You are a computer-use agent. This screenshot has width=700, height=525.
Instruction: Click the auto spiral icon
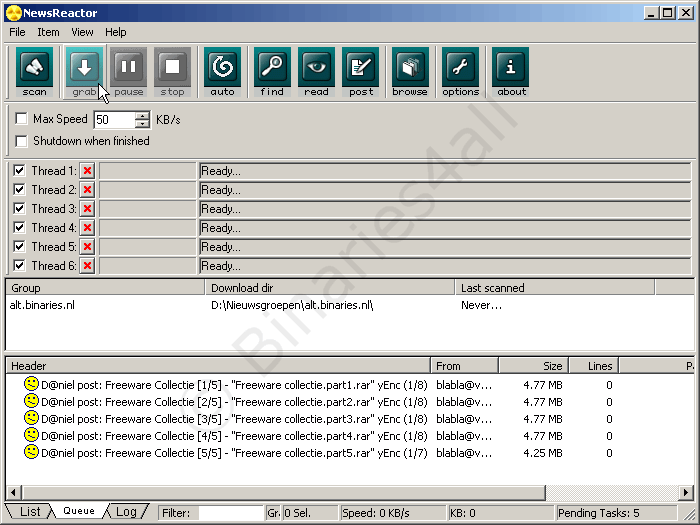click(222, 71)
